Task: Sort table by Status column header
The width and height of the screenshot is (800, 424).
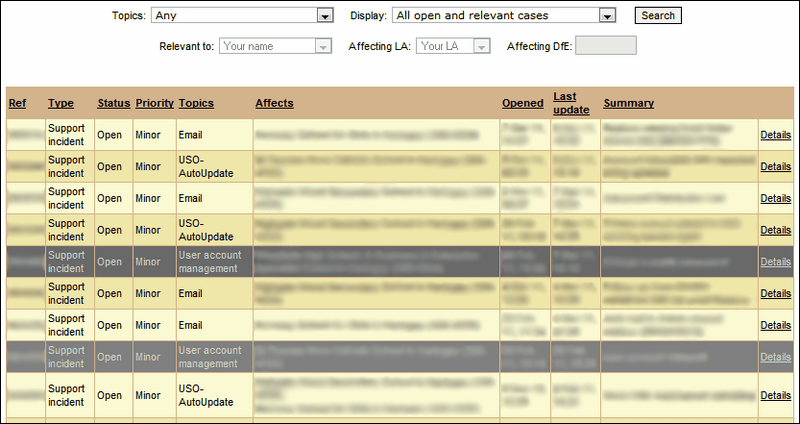Action: (x=113, y=103)
